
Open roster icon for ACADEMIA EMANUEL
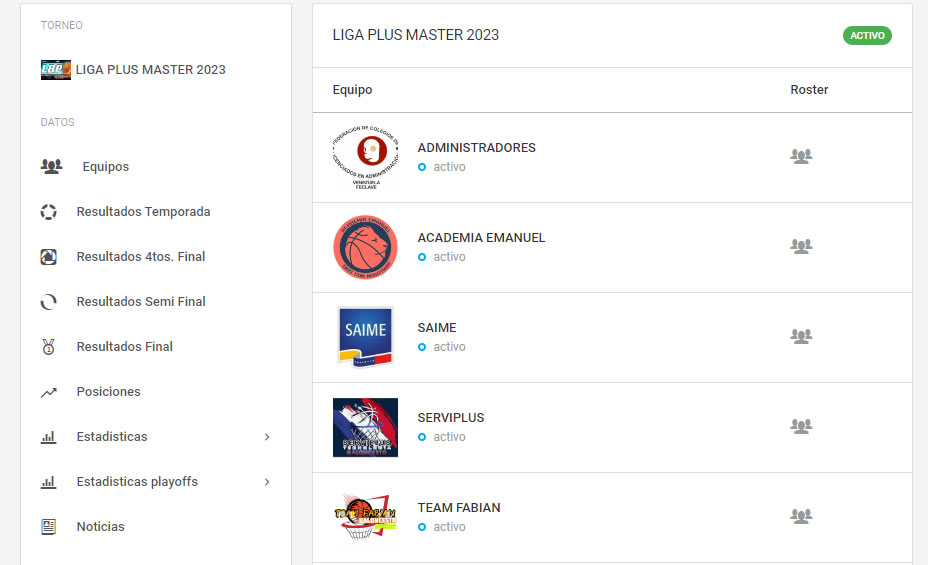tap(801, 246)
